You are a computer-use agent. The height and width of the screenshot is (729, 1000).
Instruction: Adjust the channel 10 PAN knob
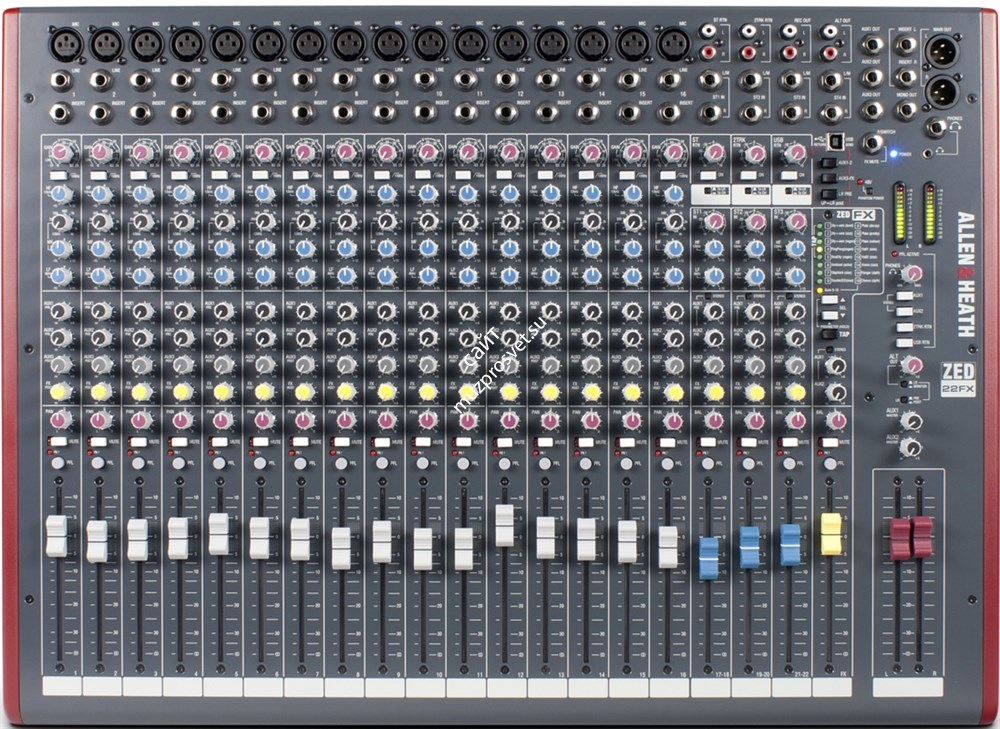pos(426,420)
